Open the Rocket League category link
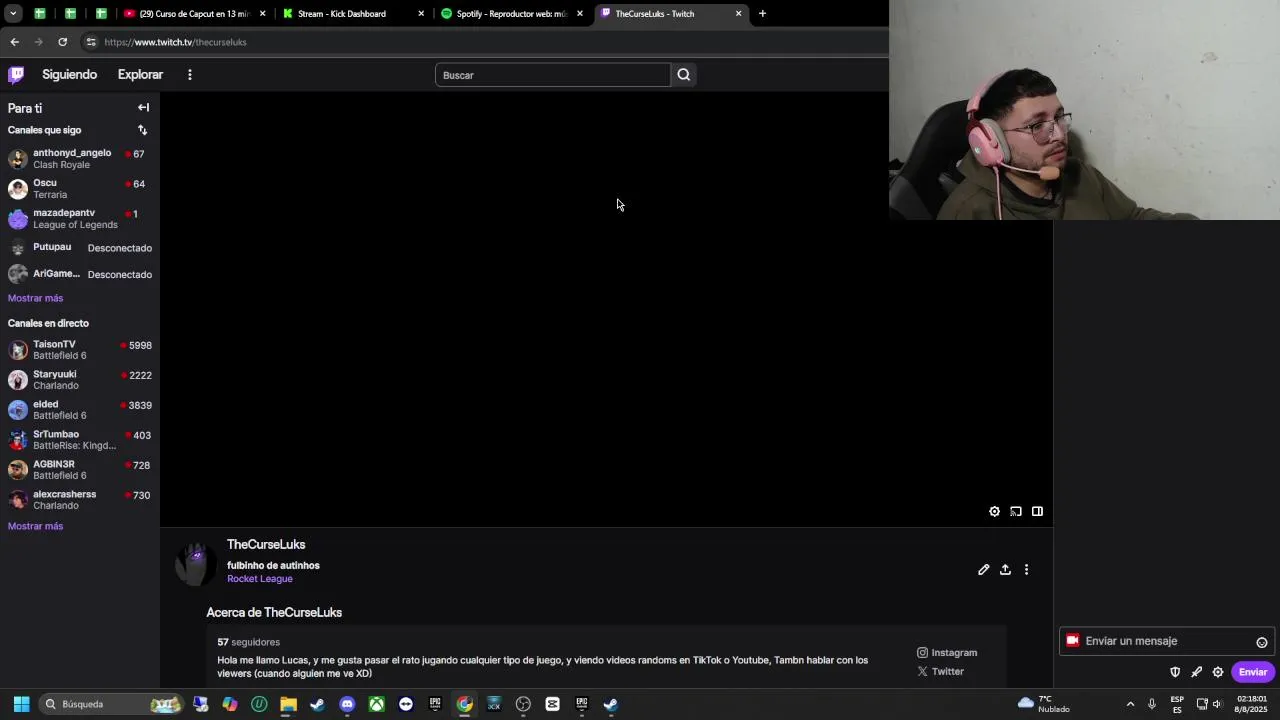The image size is (1280, 720). 259,579
